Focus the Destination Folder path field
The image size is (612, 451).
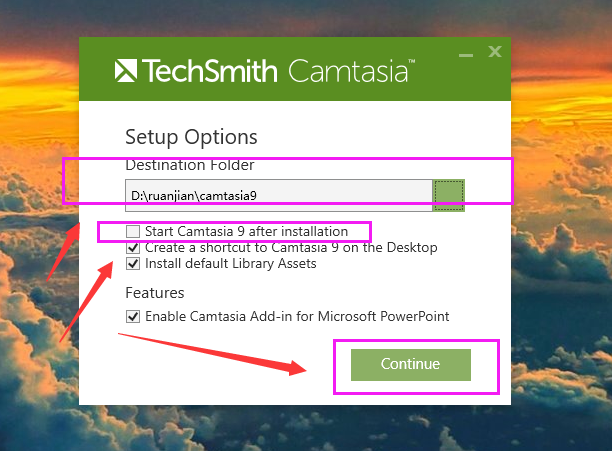coord(279,195)
